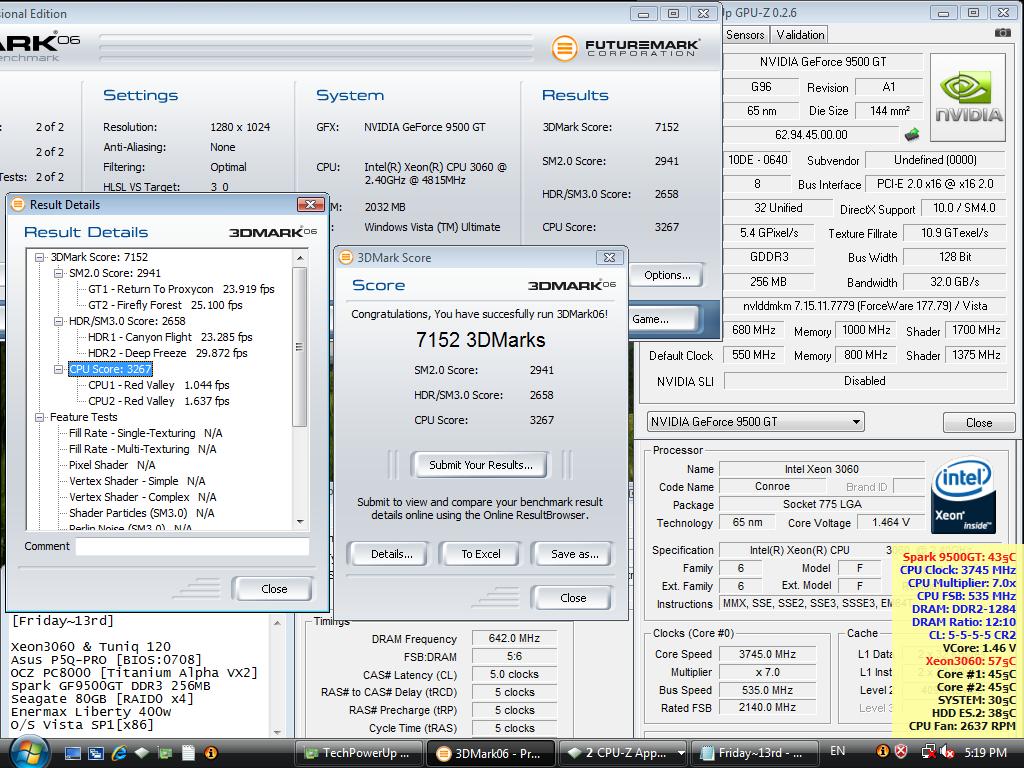Select Fill Rate - Multi-Texturing row
The image size is (1024, 768).
(142, 449)
